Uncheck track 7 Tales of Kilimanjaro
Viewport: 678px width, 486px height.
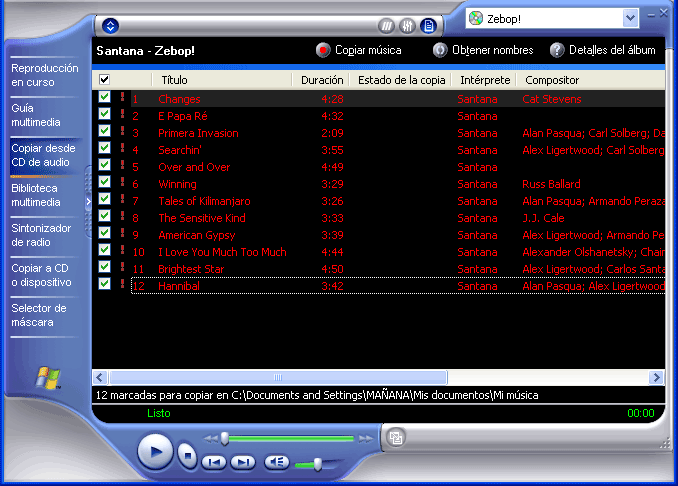(x=104, y=199)
